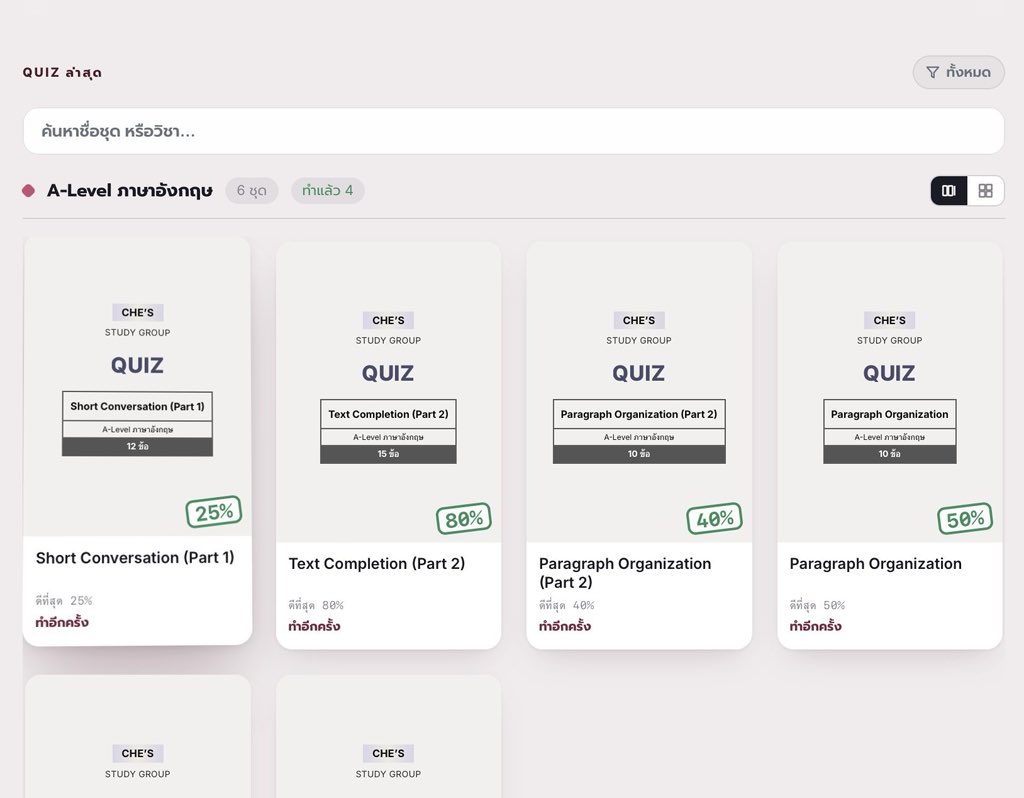
Task: Click ดีที่สุด 40% best score text
Action: [x=567, y=605]
